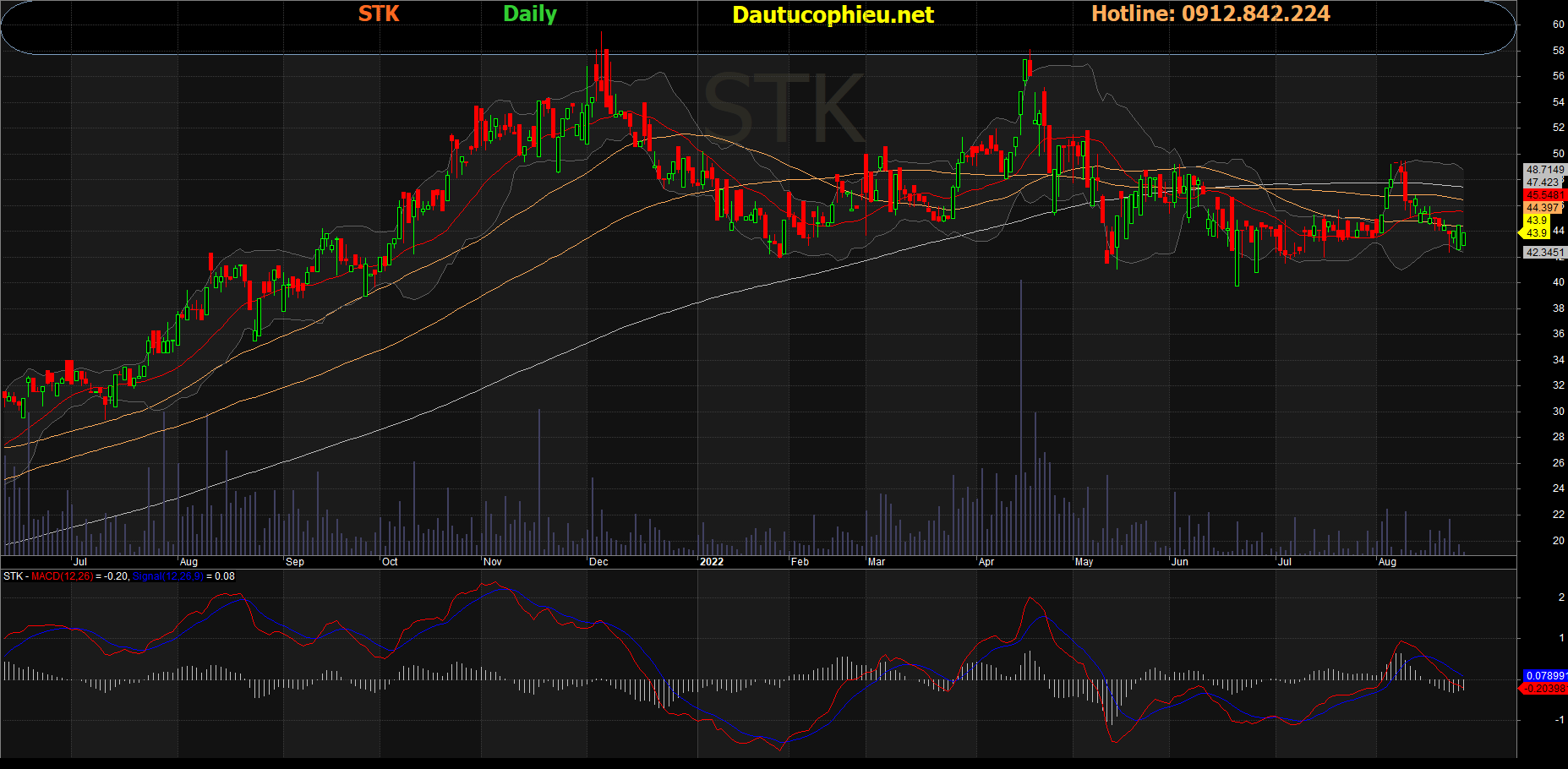1568x769 pixels.
Task: Click the Mar month marker on time axis
Action: point(877,562)
